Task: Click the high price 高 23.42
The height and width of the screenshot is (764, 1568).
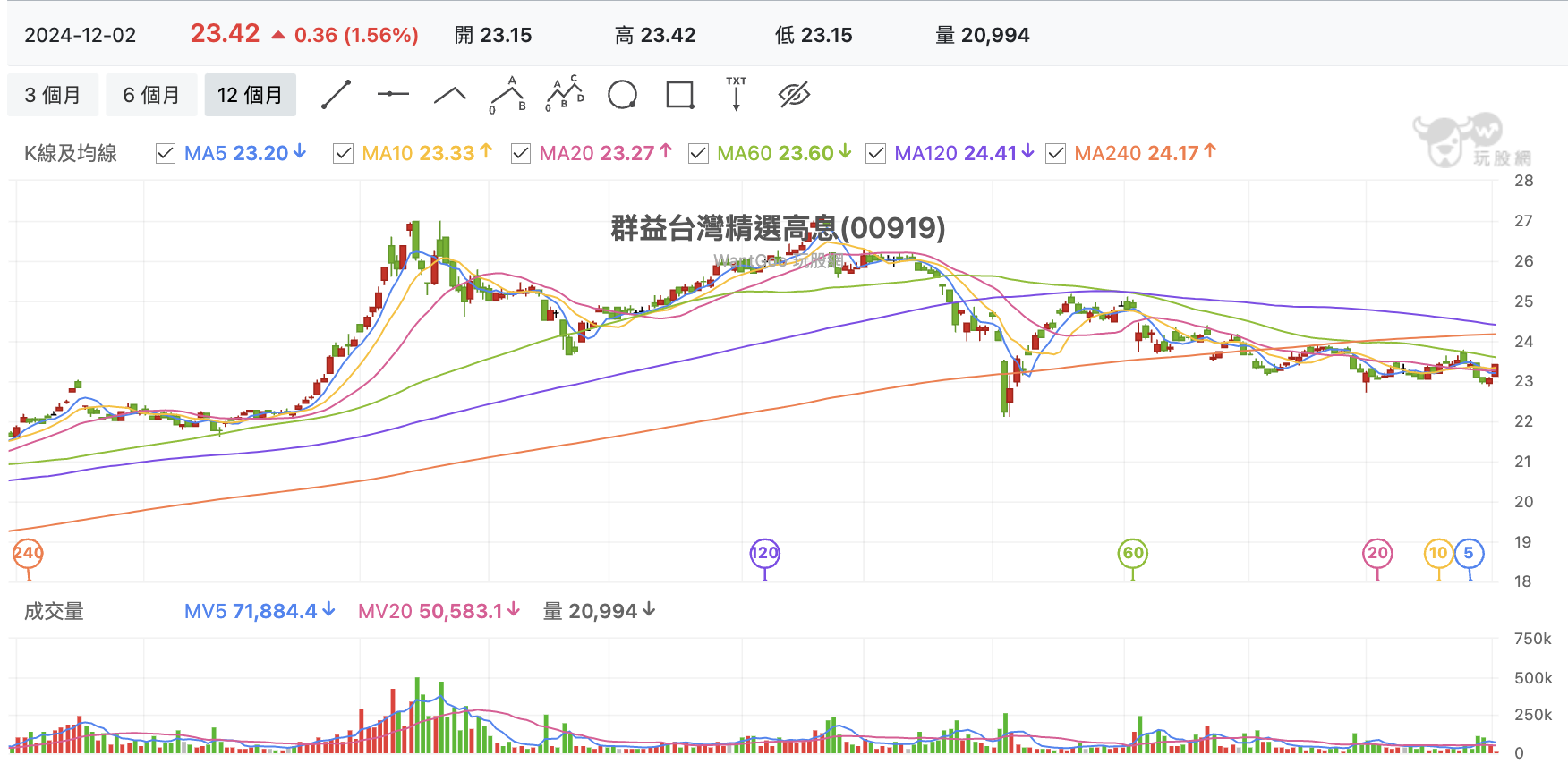Action: [x=655, y=36]
